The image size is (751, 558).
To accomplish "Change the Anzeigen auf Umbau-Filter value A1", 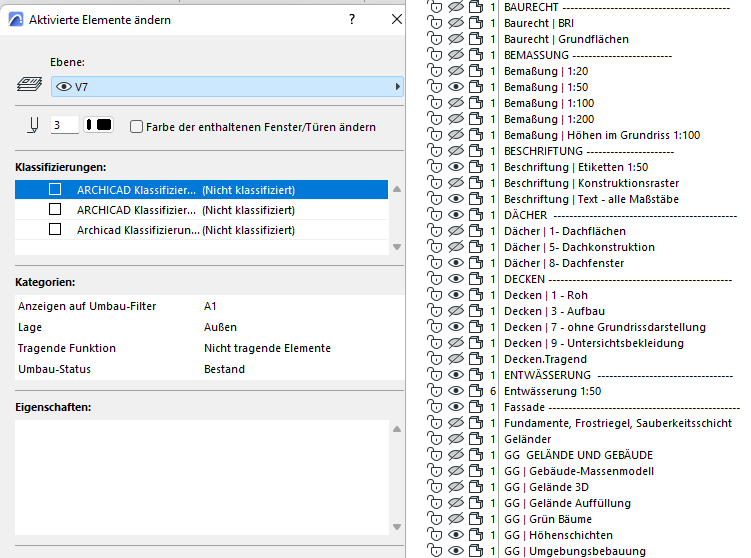I will (210, 306).
